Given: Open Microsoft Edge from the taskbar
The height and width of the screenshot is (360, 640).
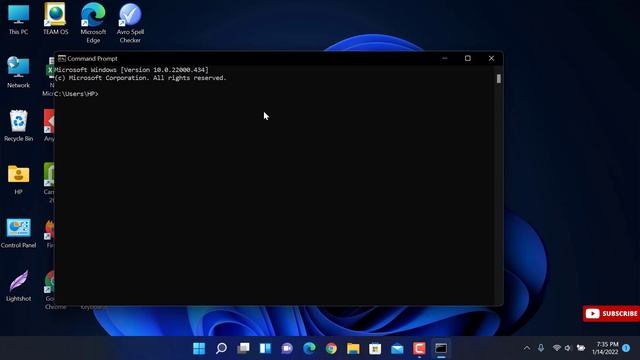Looking at the screenshot, I should pyautogui.click(x=309, y=348).
